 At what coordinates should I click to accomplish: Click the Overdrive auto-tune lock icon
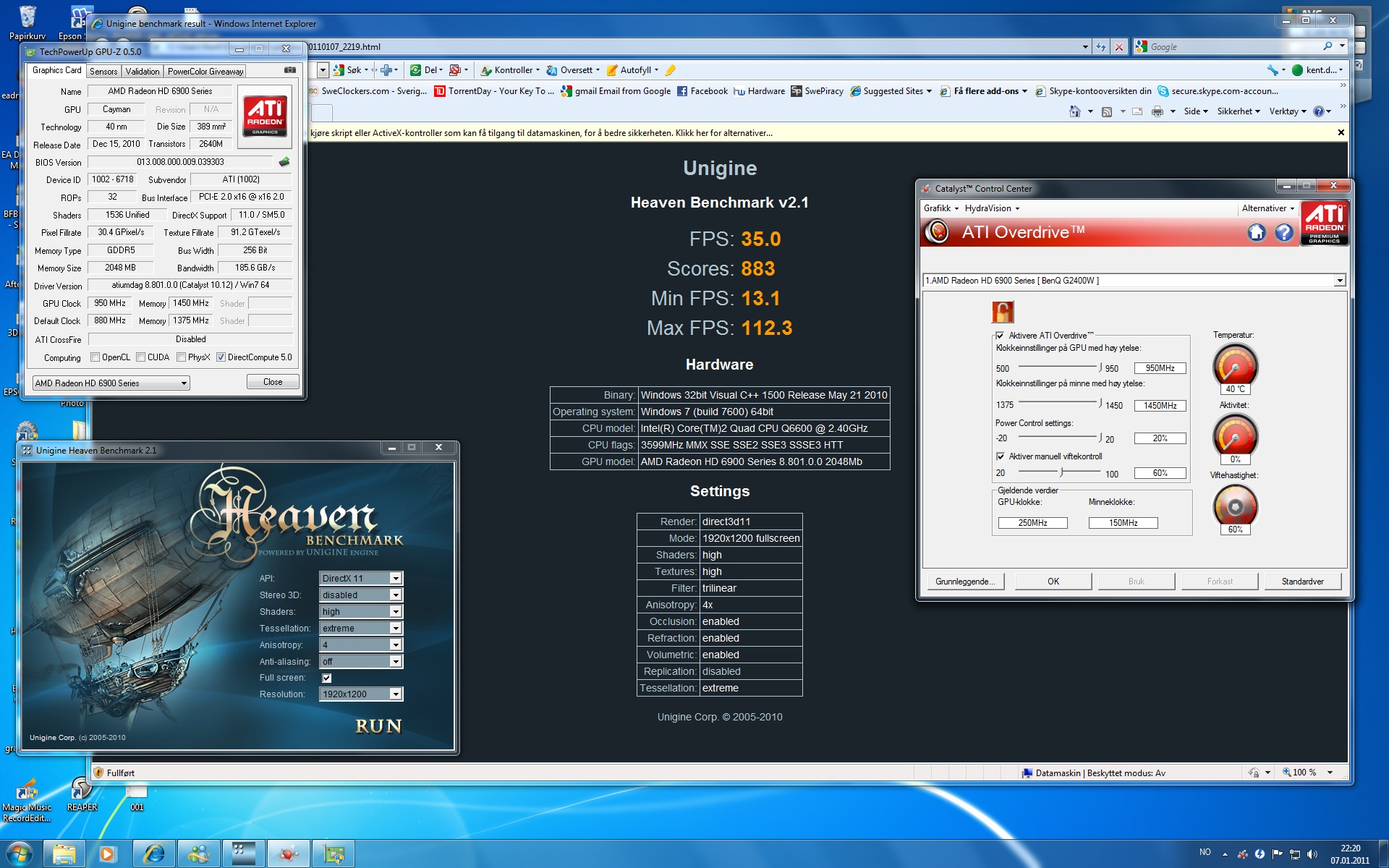coord(1003,312)
